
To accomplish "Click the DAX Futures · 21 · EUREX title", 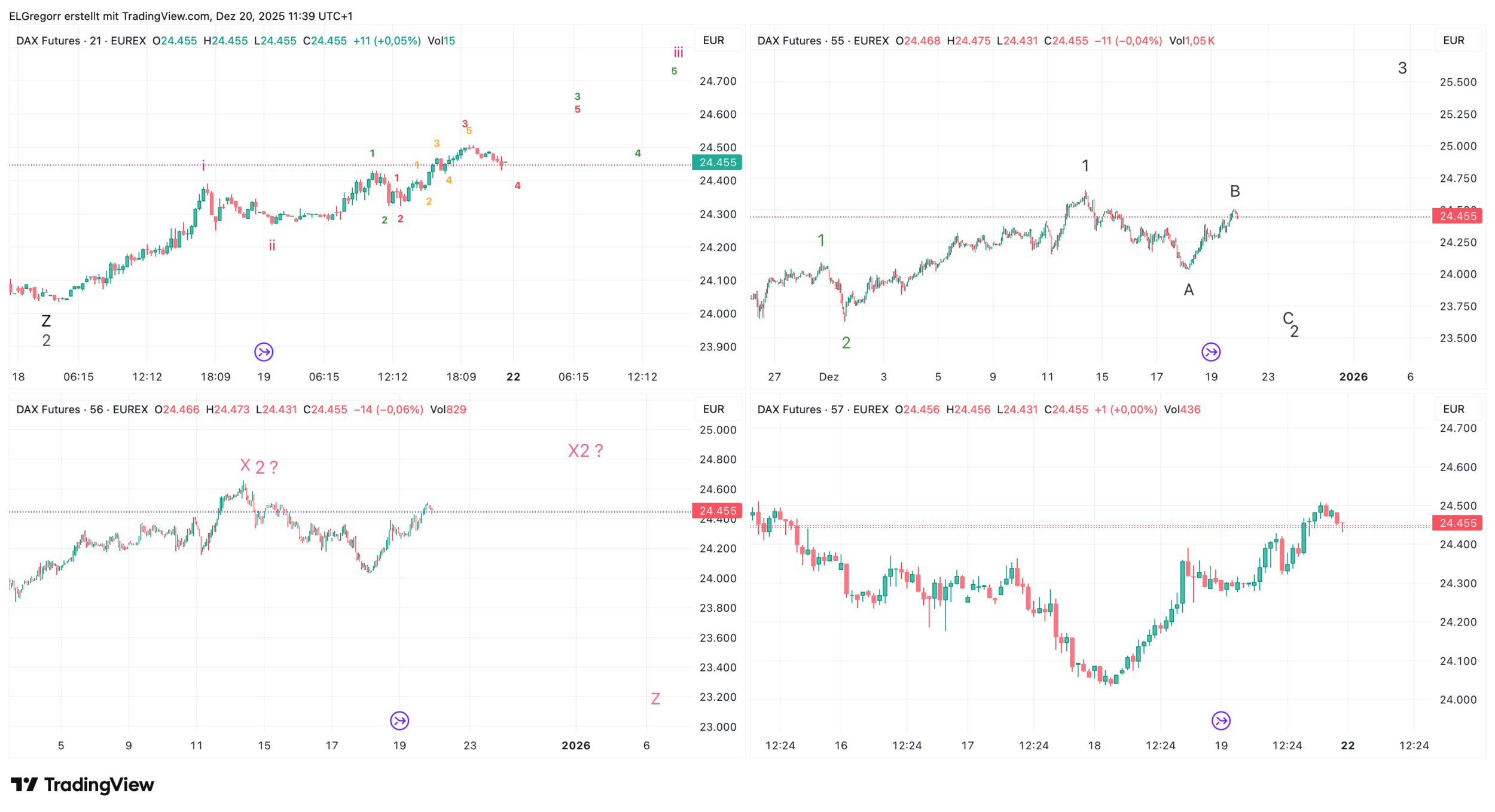I will coord(81,41).
